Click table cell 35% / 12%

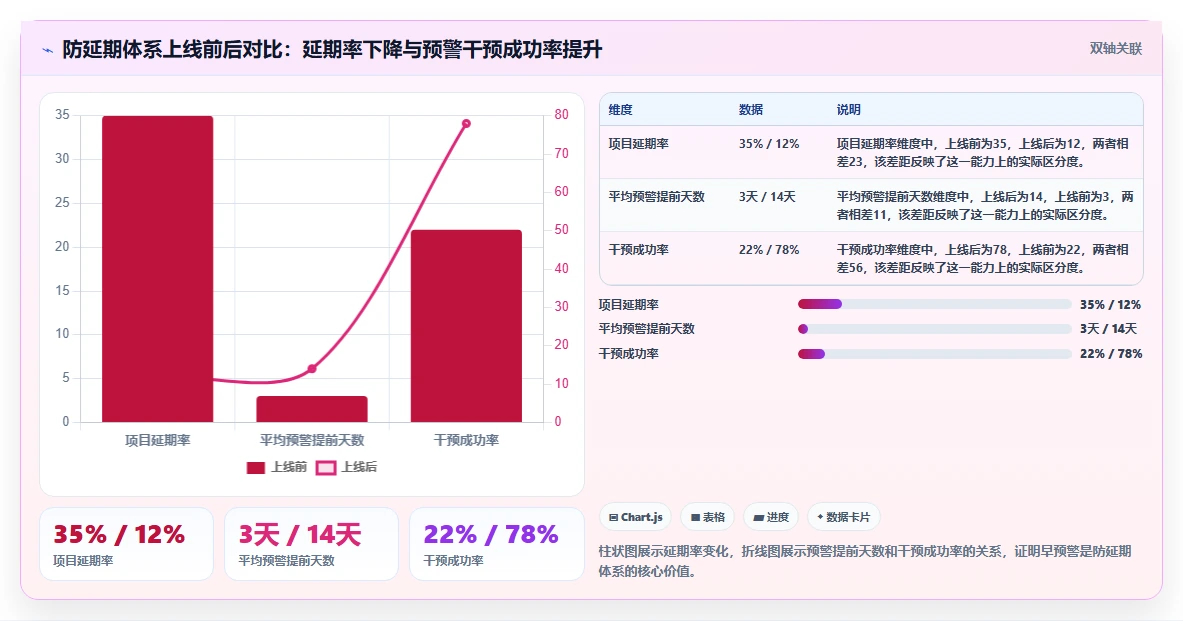click(x=769, y=143)
